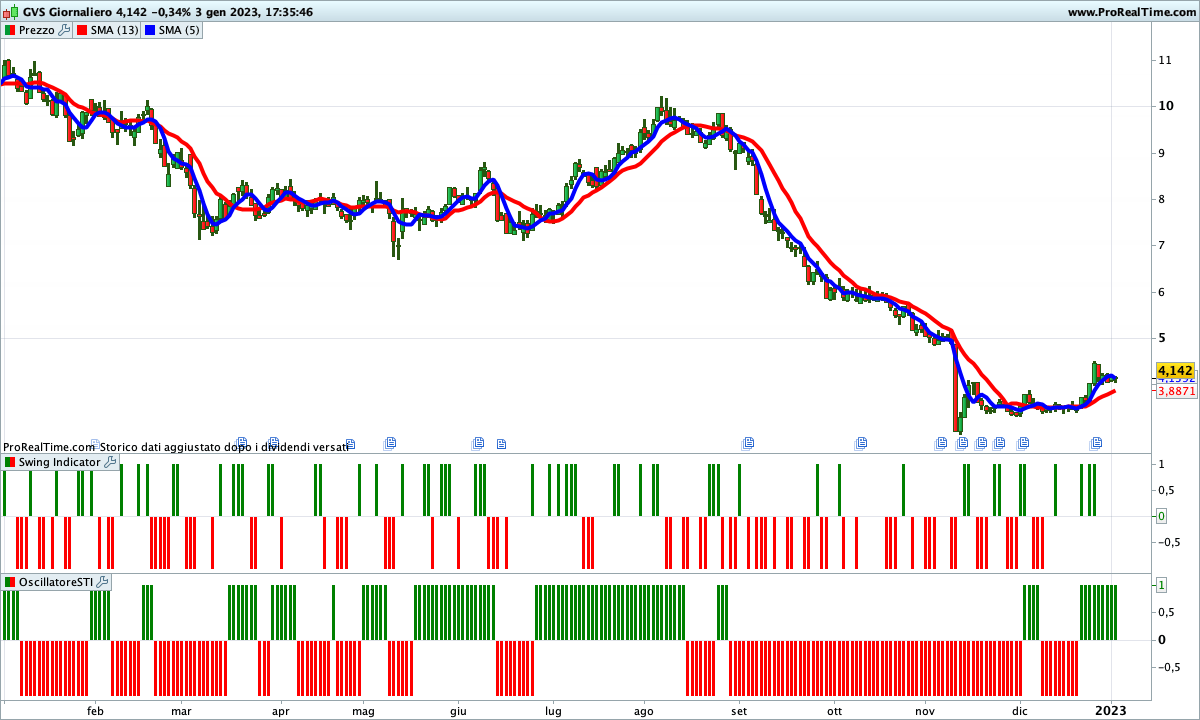Click the green 0 value tag on Swing Indicator
This screenshot has width=1200, height=720.
(1161, 516)
